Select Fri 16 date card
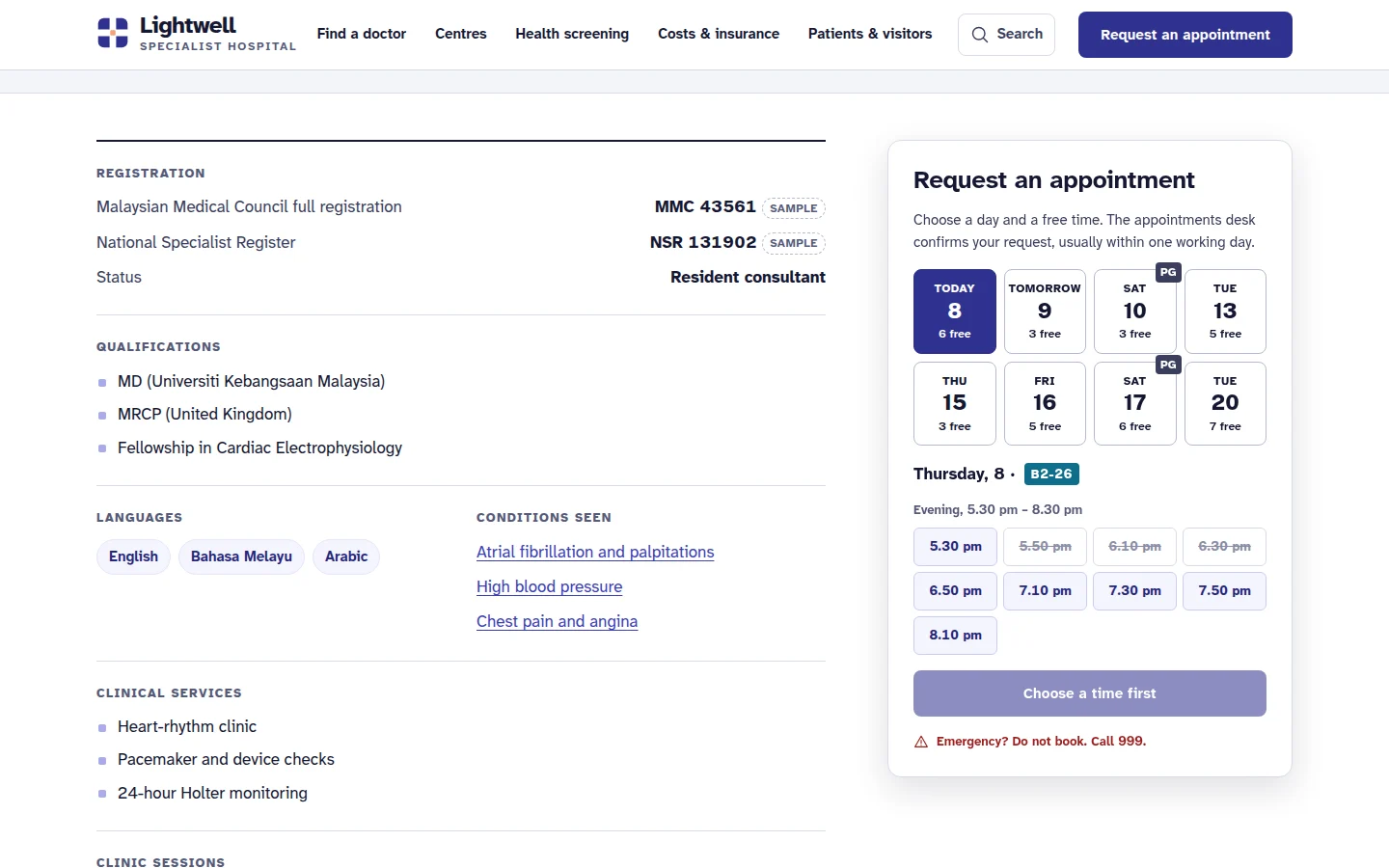 click(x=1045, y=403)
